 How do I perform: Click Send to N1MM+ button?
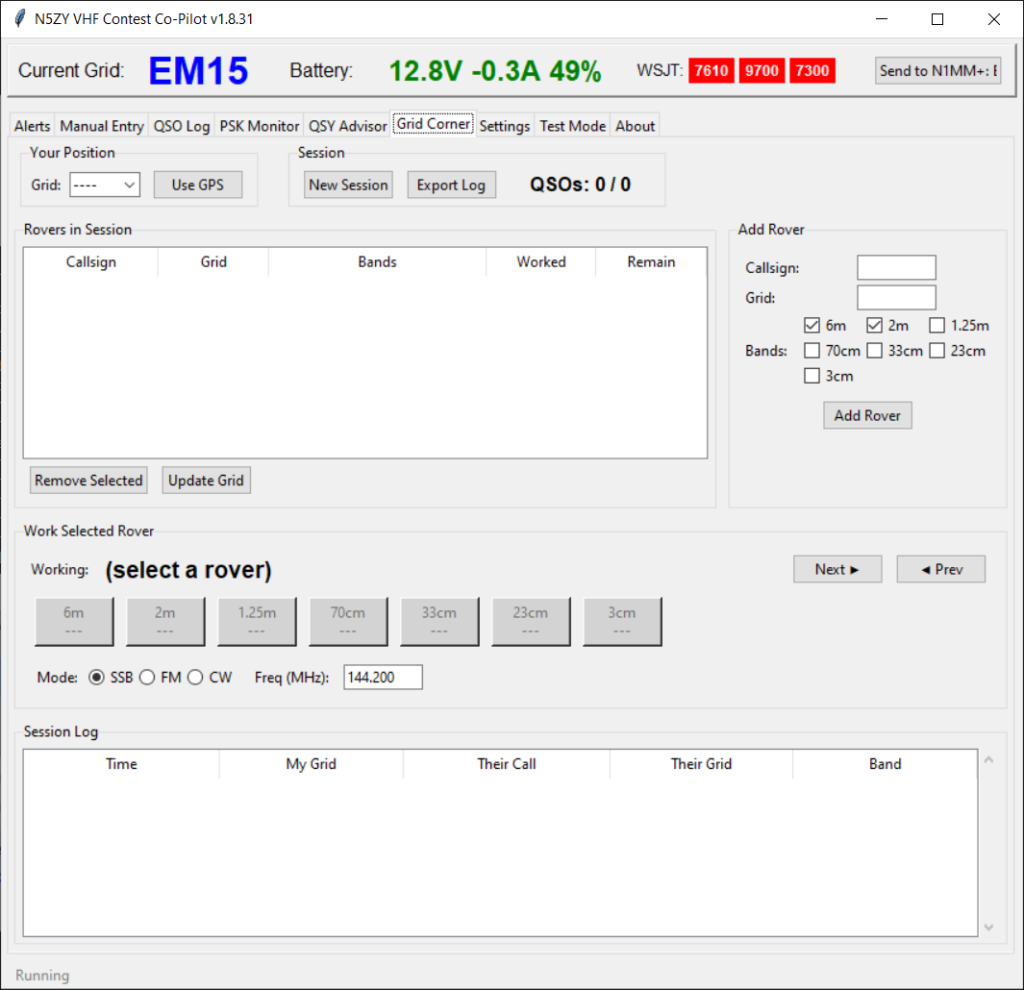click(x=938, y=71)
